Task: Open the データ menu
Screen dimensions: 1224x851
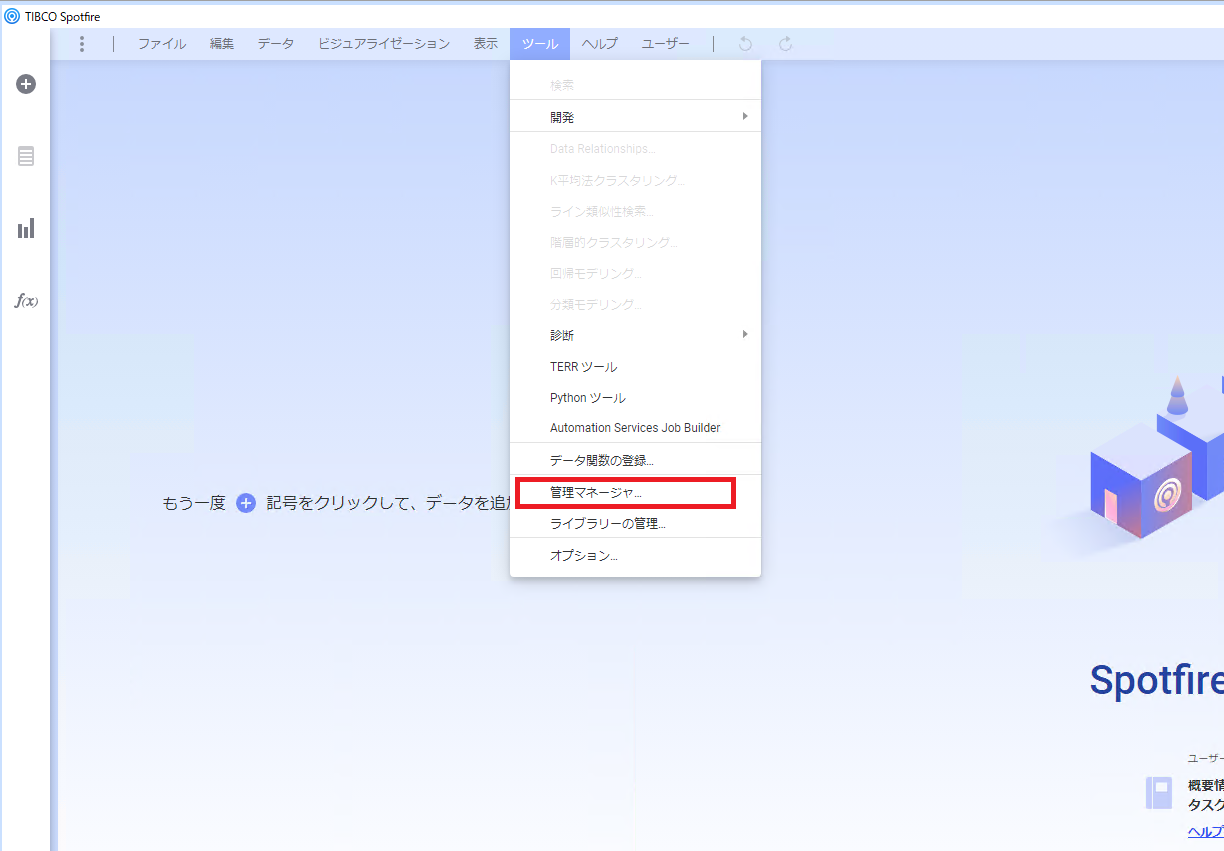Action: (276, 44)
